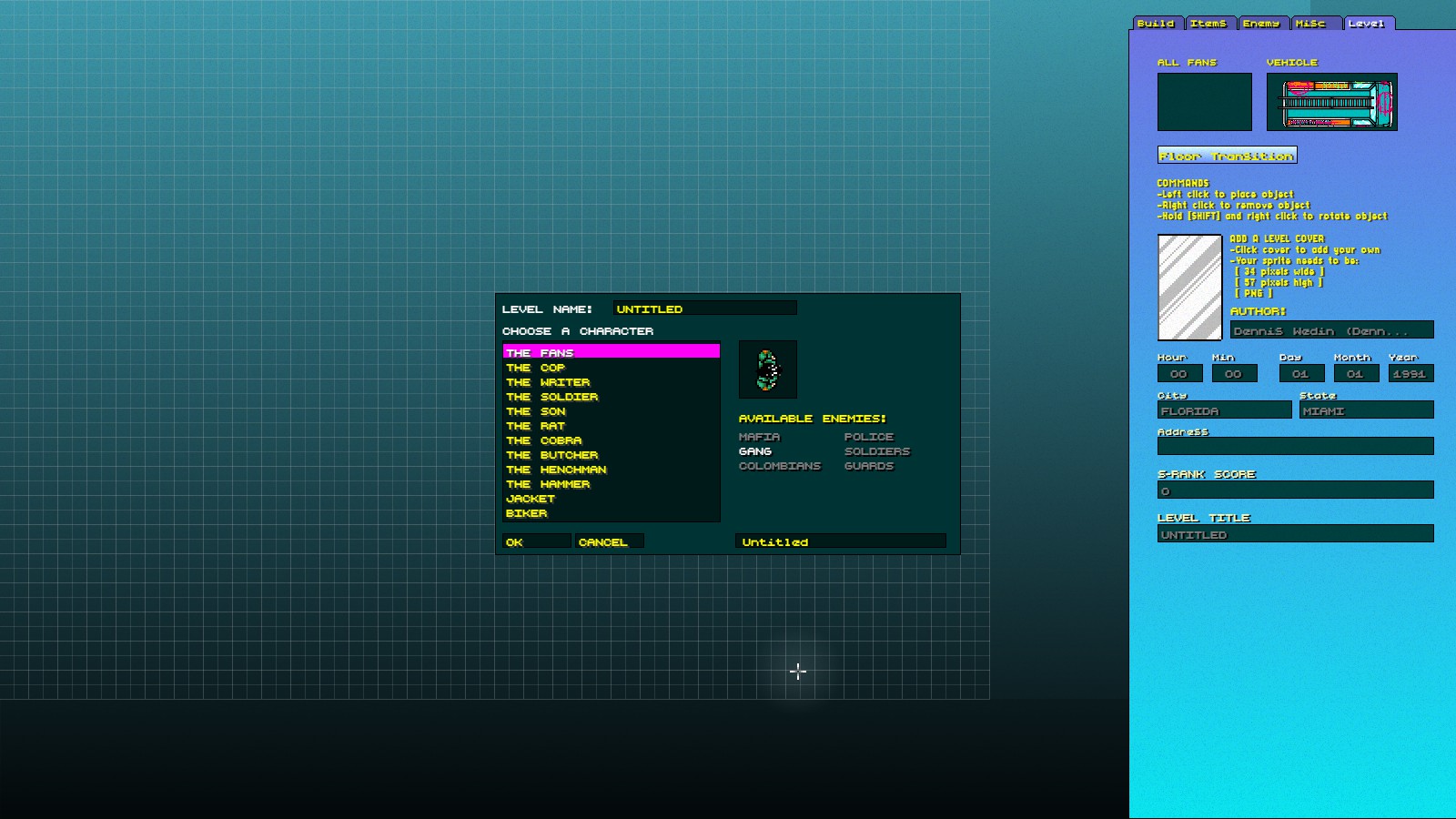Click the level cover image placeholder
The height and width of the screenshot is (819, 1456).
pos(1189,288)
